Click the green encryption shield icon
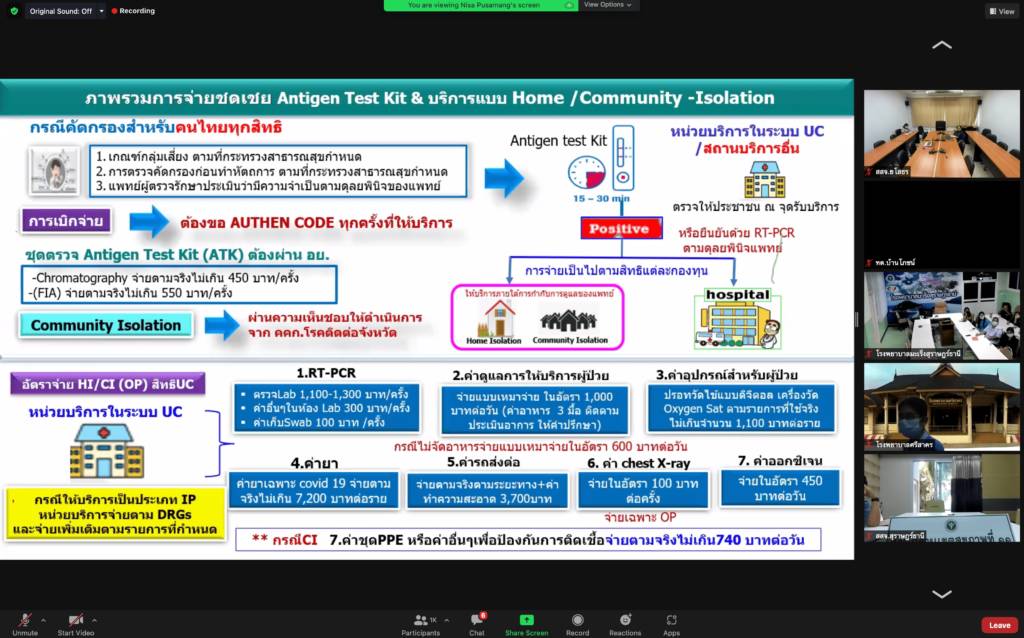Image resolution: width=1024 pixels, height=638 pixels. (x=14, y=11)
